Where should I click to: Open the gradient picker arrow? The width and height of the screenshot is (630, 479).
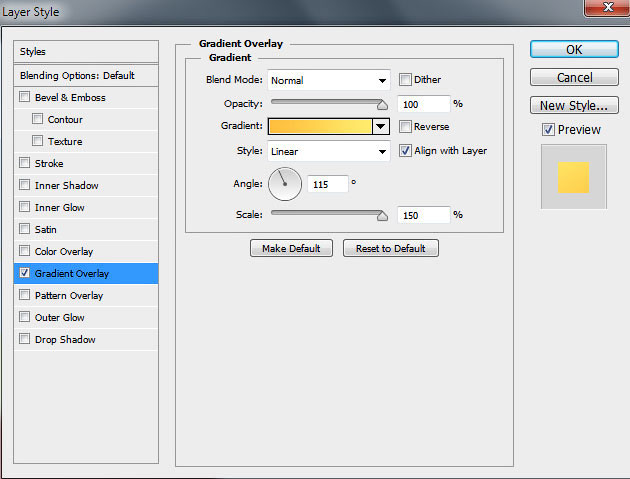[x=380, y=127]
